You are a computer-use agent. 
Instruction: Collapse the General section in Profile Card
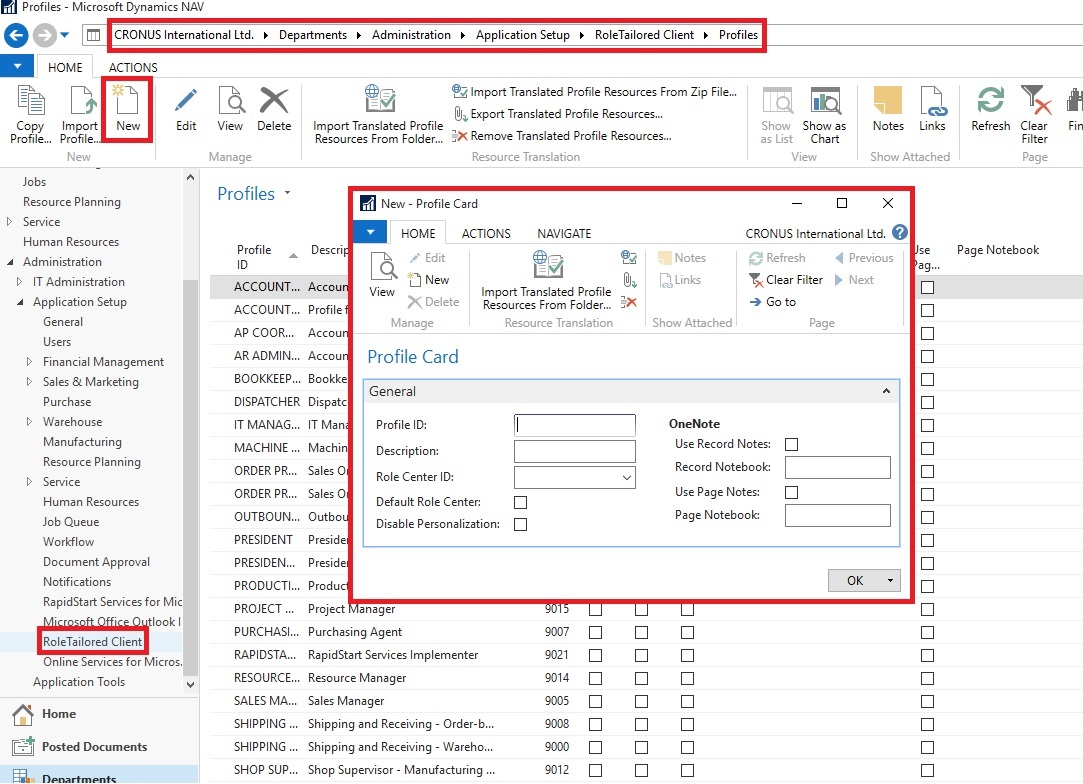(x=886, y=392)
